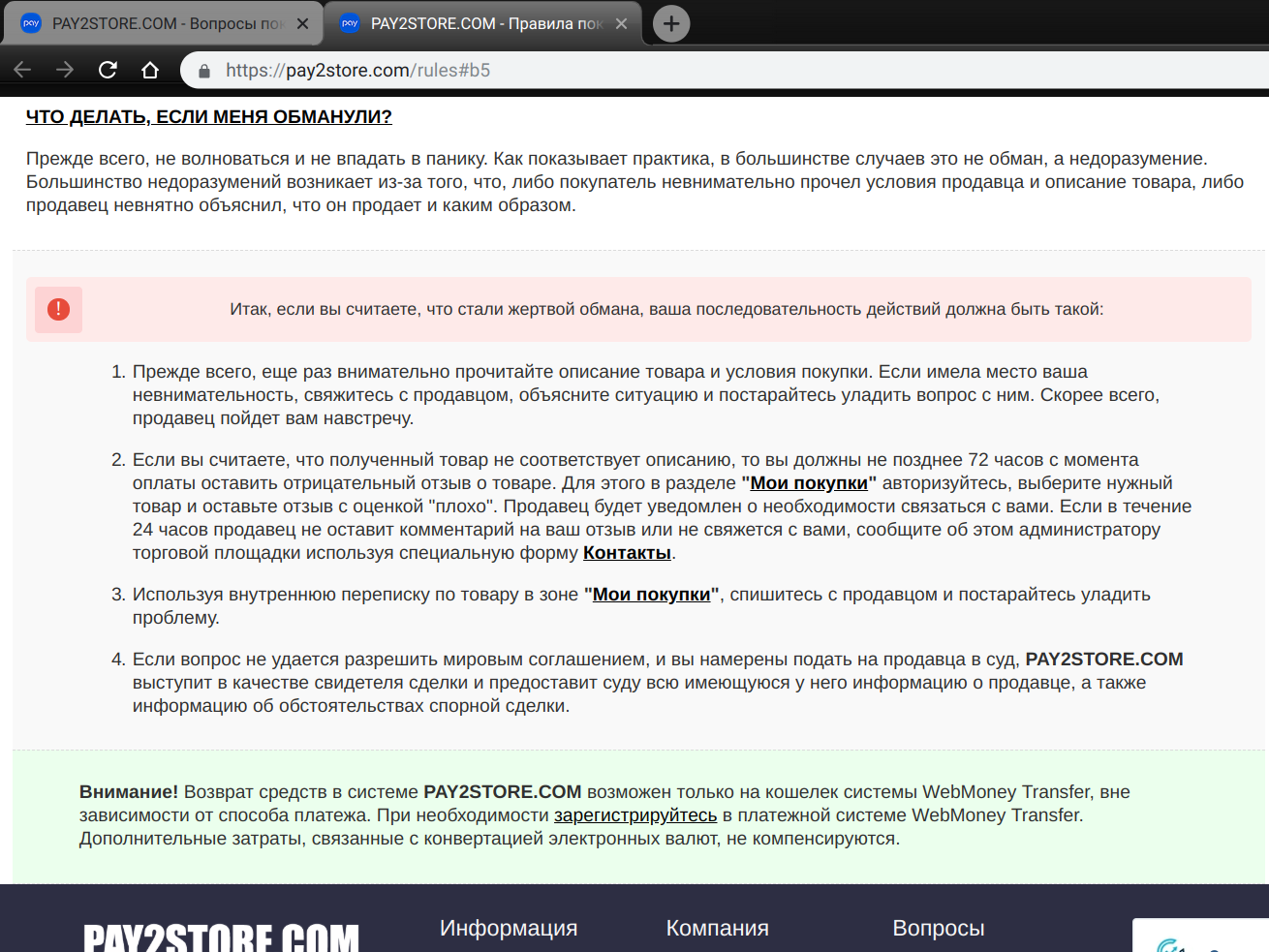Open the heading link ЧТО ДЕЛАТЬ, ЕСЛИ МЕНЯ ОБМАНУЛИ?

tap(209, 117)
